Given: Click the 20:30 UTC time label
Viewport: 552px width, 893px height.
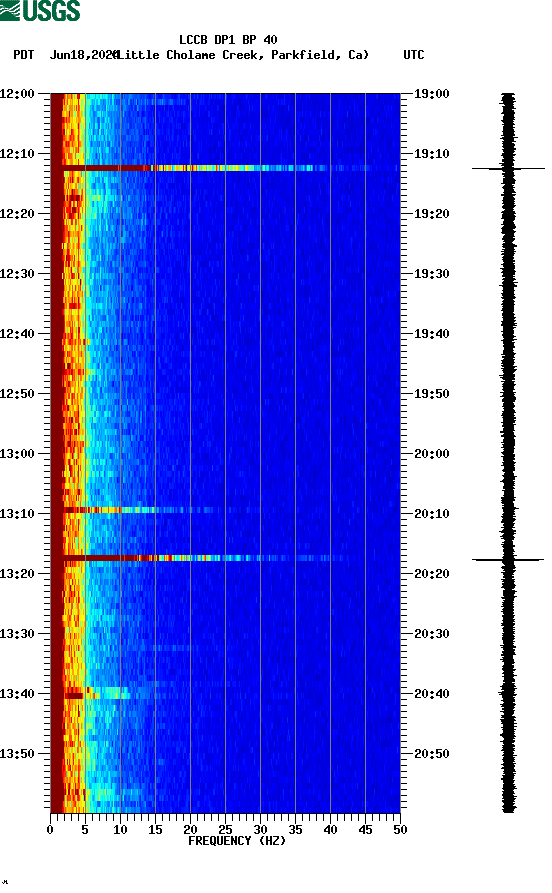Looking at the screenshot, I should click(x=432, y=634).
